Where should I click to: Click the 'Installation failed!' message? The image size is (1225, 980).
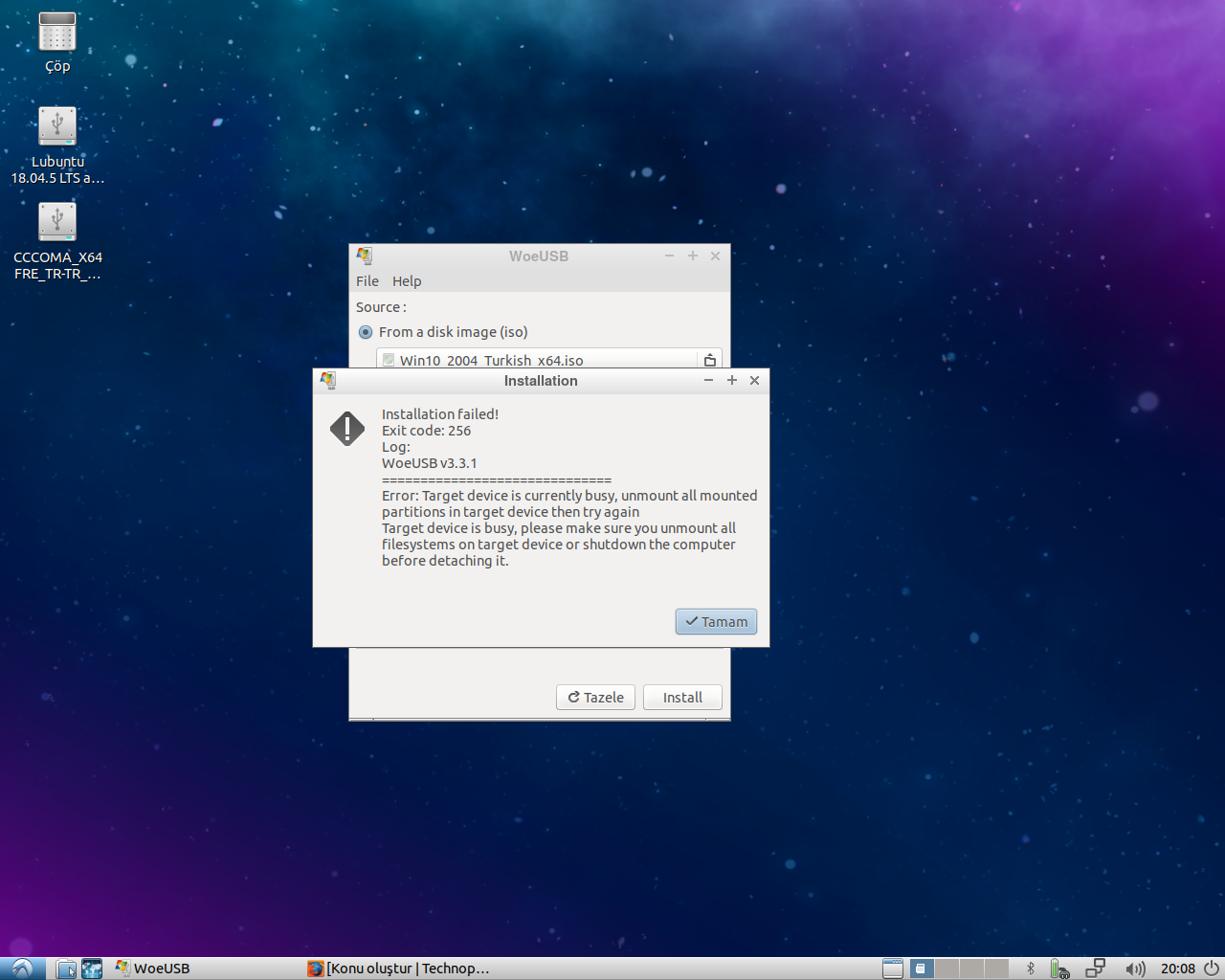point(440,414)
